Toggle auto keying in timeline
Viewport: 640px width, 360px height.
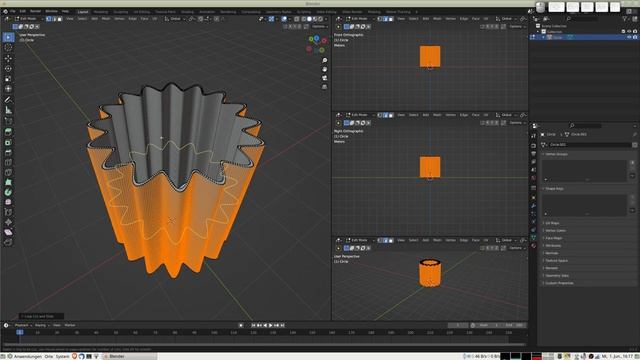click(x=241, y=325)
